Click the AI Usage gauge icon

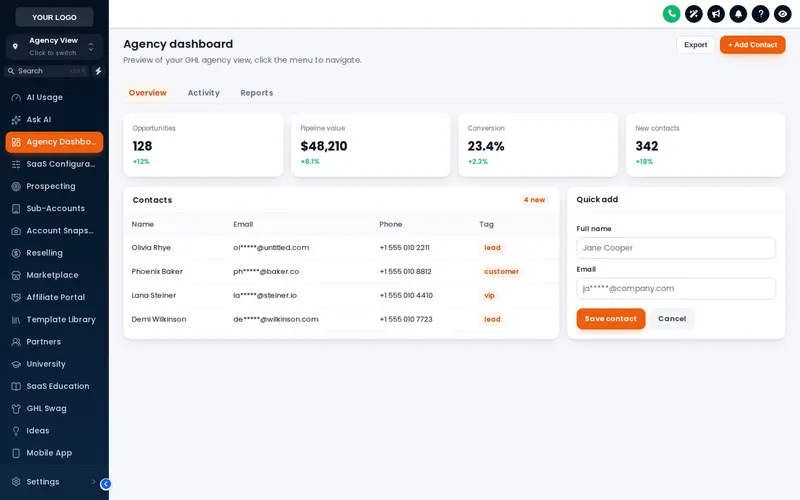(x=16, y=97)
